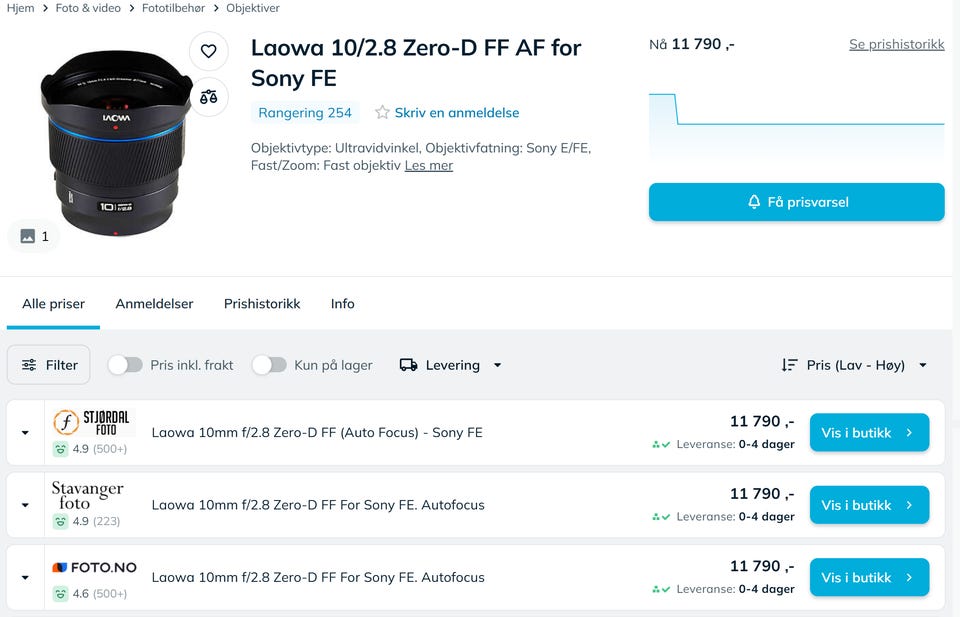Click the Stavanger foto store logo
960x617 pixels.
(x=88, y=495)
